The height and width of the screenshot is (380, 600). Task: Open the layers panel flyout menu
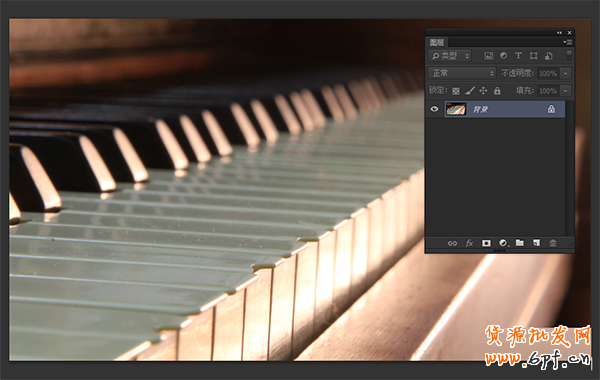(x=567, y=42)
